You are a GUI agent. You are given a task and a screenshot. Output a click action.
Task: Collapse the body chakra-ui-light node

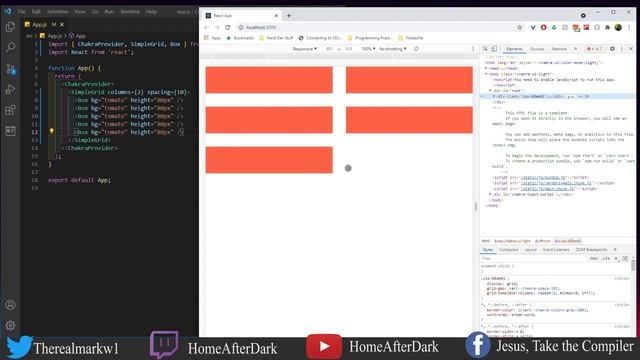pos(486,74)
